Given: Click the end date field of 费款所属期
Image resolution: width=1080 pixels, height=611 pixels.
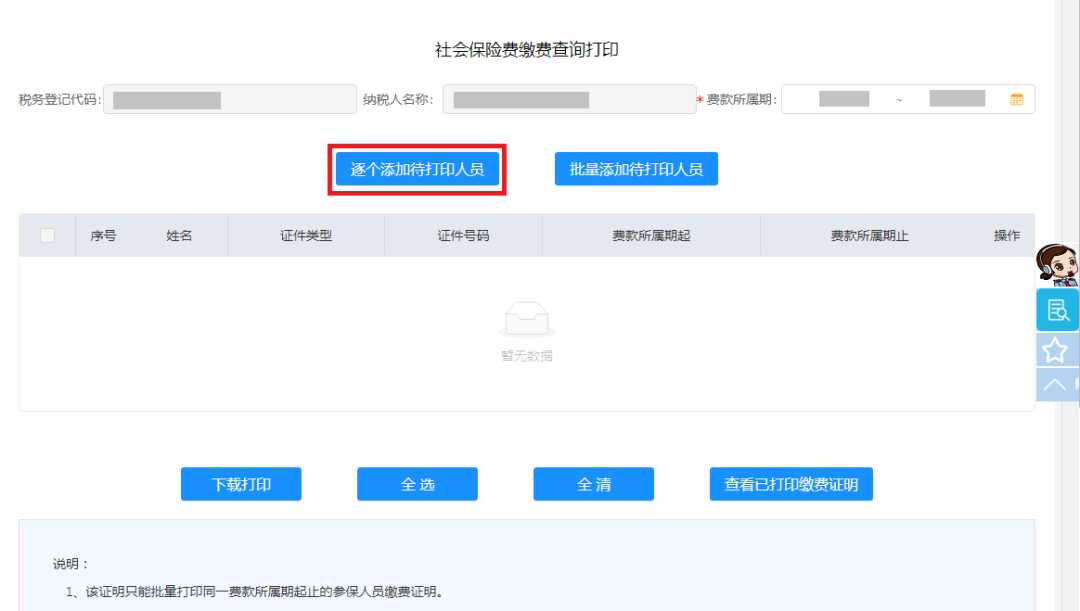Looking at the screenshot, I should pyautogui.click(x=958, y=98).
